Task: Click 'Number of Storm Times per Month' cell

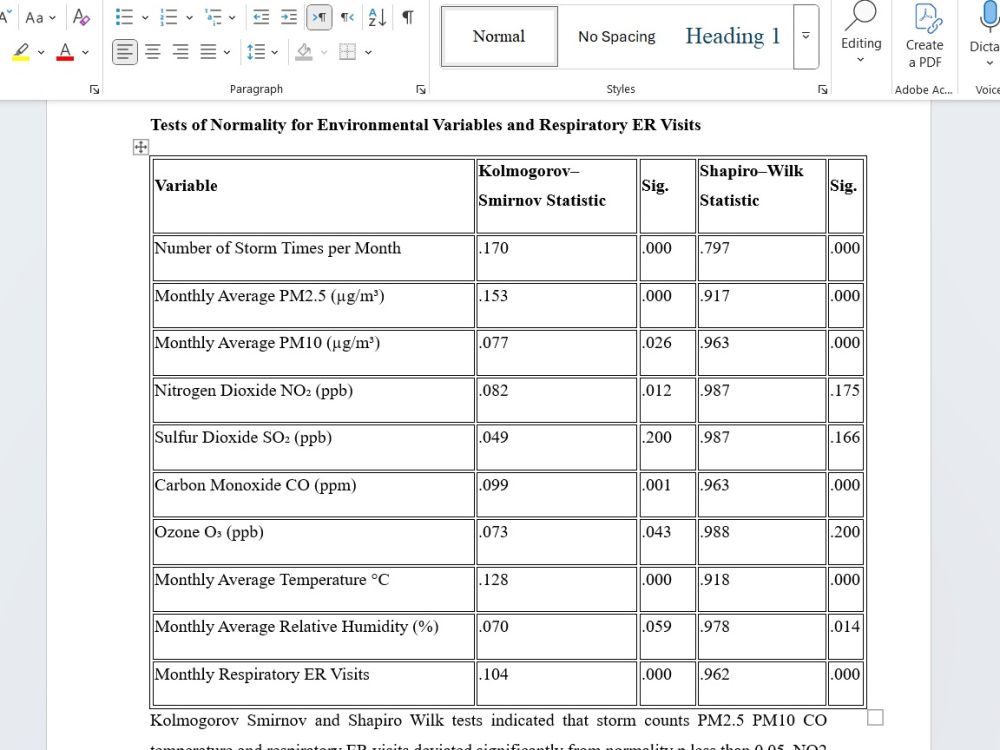Action: [x=314, y=258]
